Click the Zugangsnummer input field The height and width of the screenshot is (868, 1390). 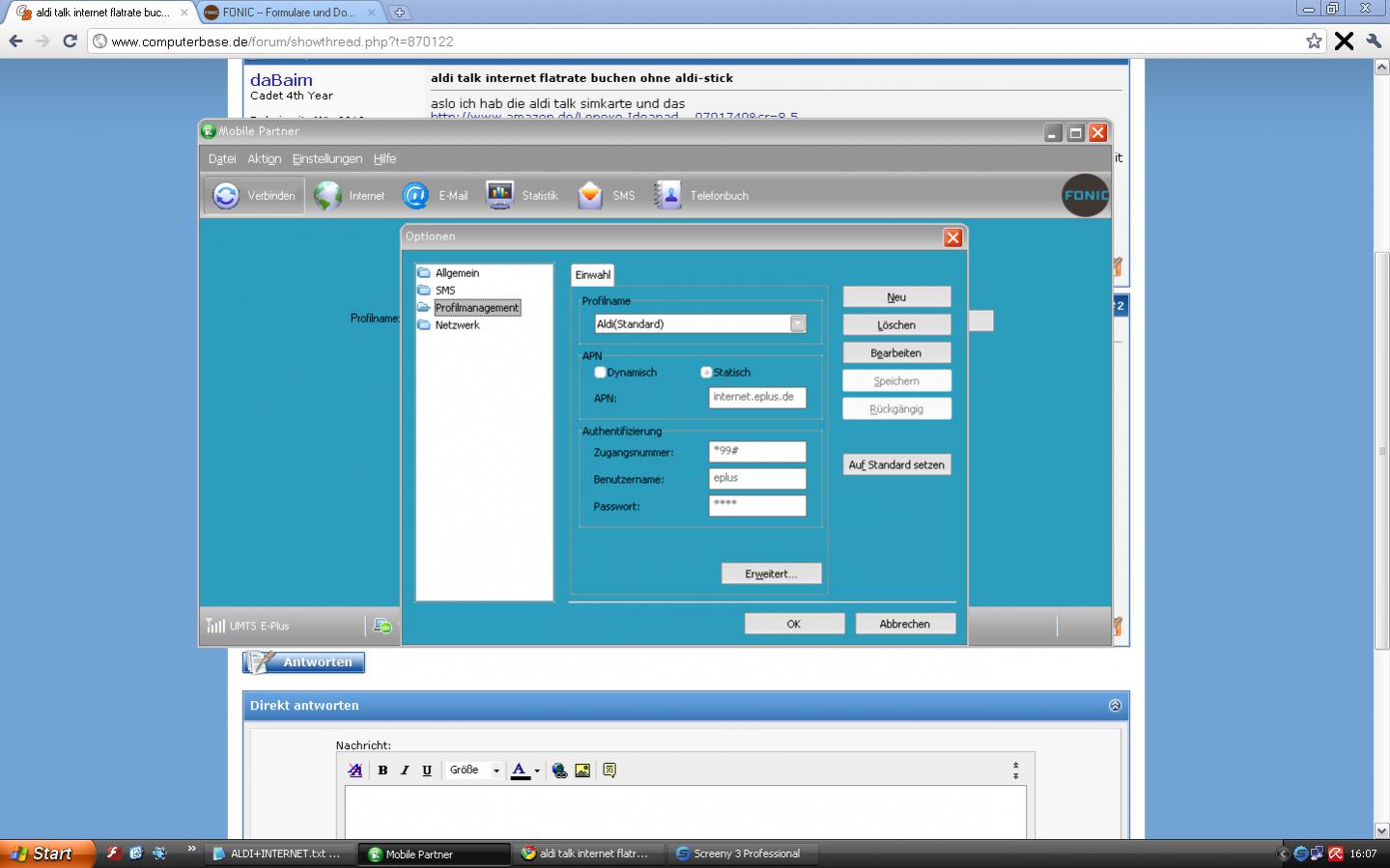point(757,451)
